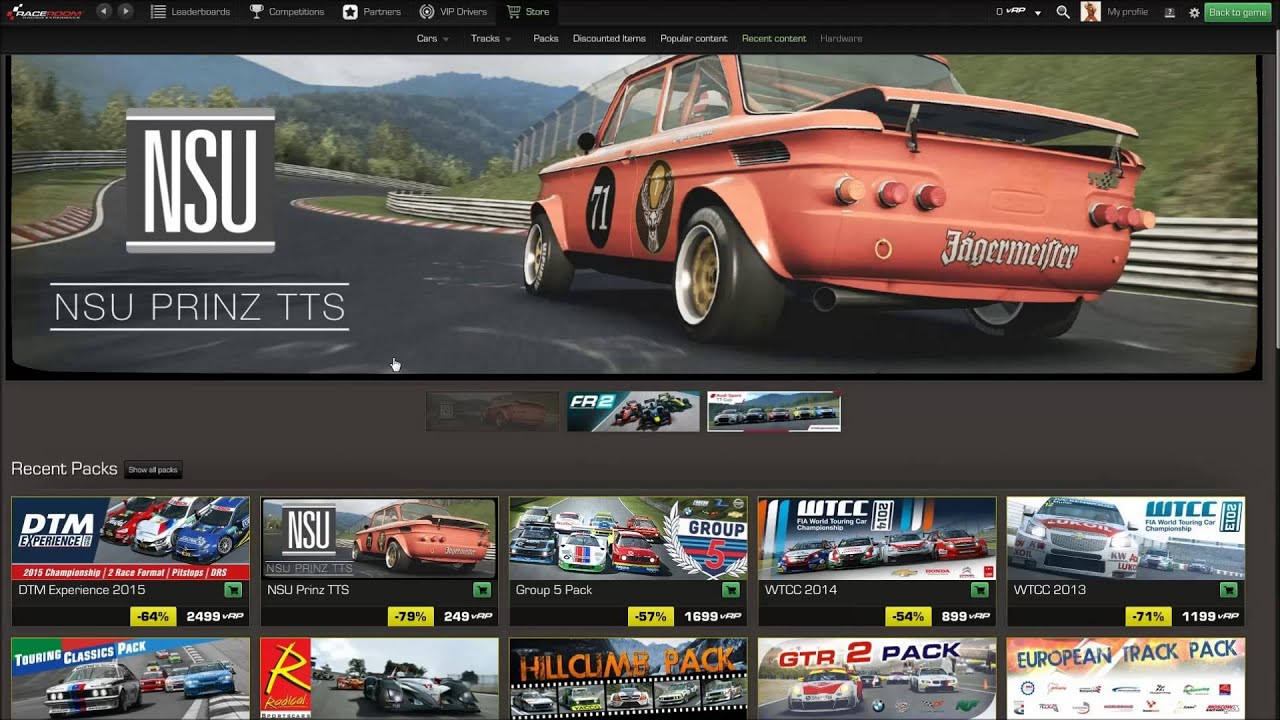Click the NSU Prinz TTS hero banner
This screenshot has width=1280, height=720.
(634, 216)
